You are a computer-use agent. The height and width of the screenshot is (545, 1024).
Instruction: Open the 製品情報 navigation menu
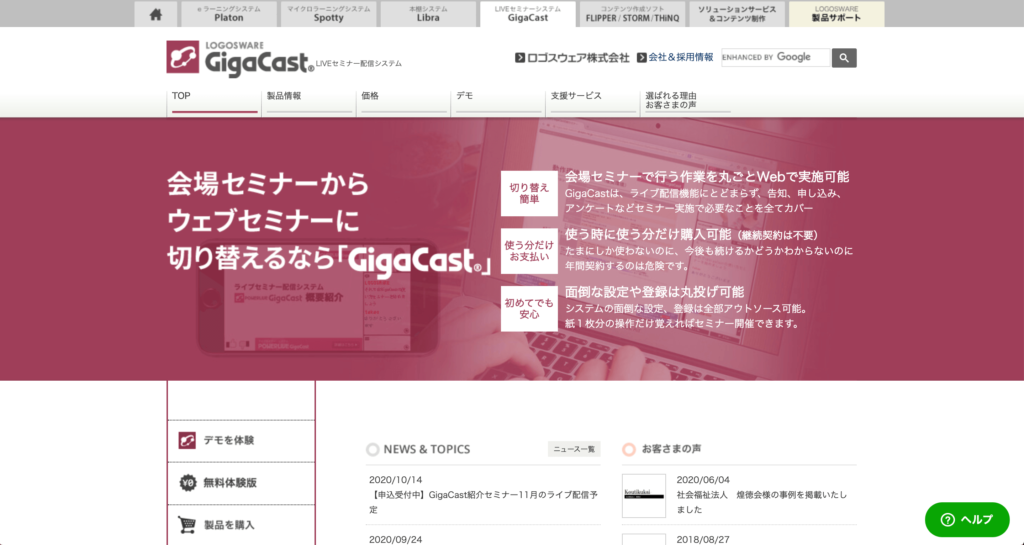click(x=309, y=101)
